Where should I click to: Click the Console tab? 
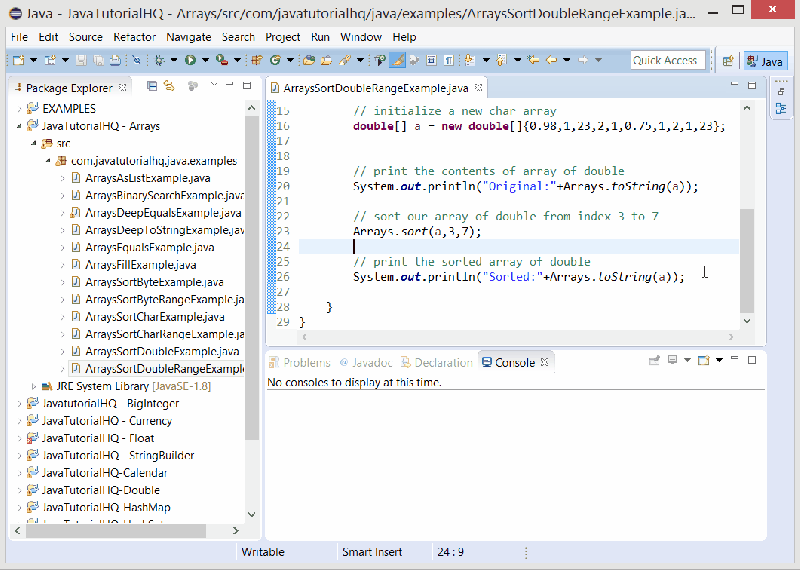(x=514, y=362)
